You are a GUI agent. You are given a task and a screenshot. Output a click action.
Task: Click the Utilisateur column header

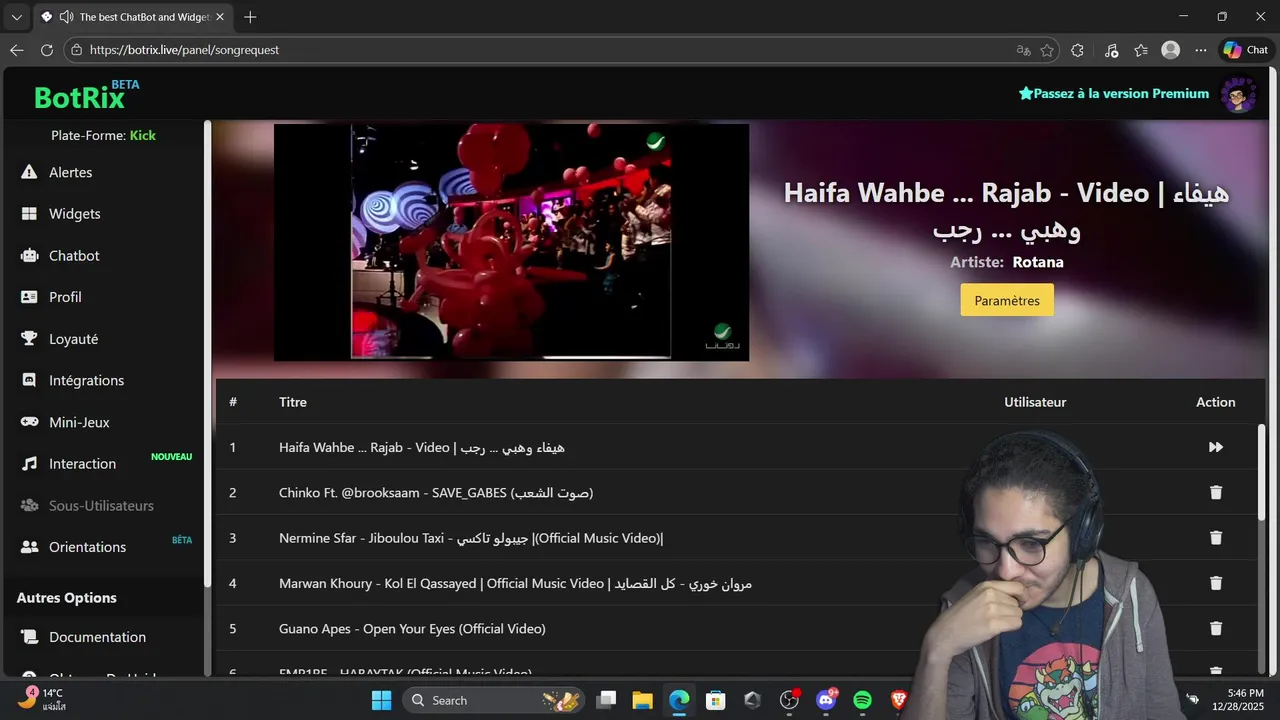1035,402
